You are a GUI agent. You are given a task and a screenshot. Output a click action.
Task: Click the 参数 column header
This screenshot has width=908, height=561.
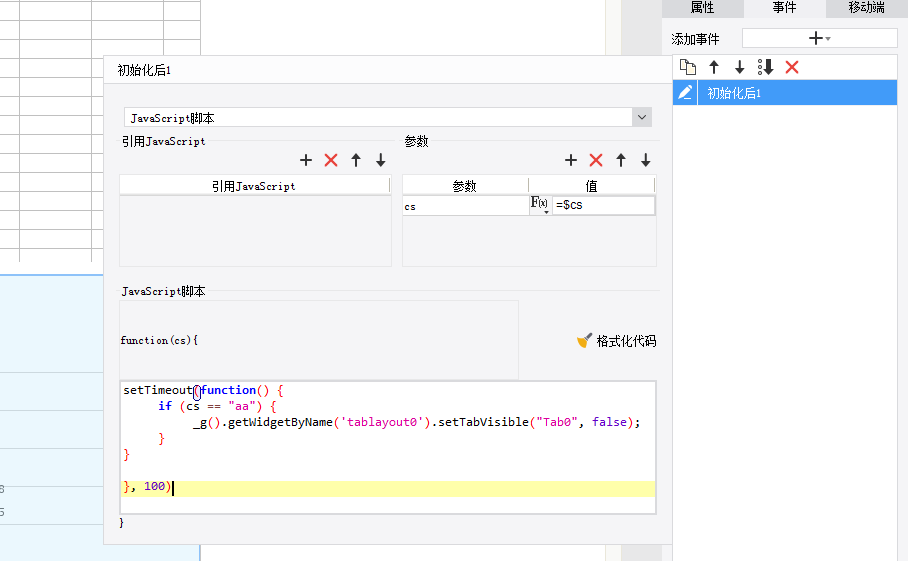pyautogui.click(x=464, y=186)
